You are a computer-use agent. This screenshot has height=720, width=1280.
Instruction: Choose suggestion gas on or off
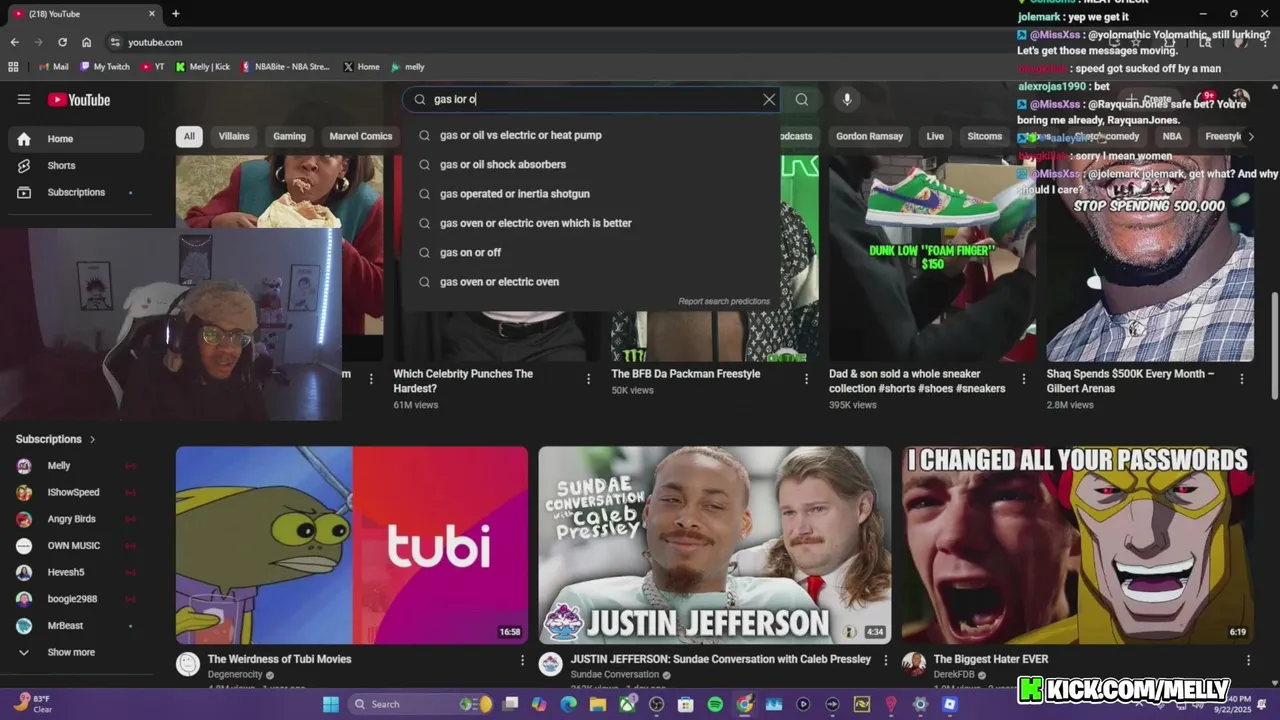pyautogui.click(x=590, y=252)
